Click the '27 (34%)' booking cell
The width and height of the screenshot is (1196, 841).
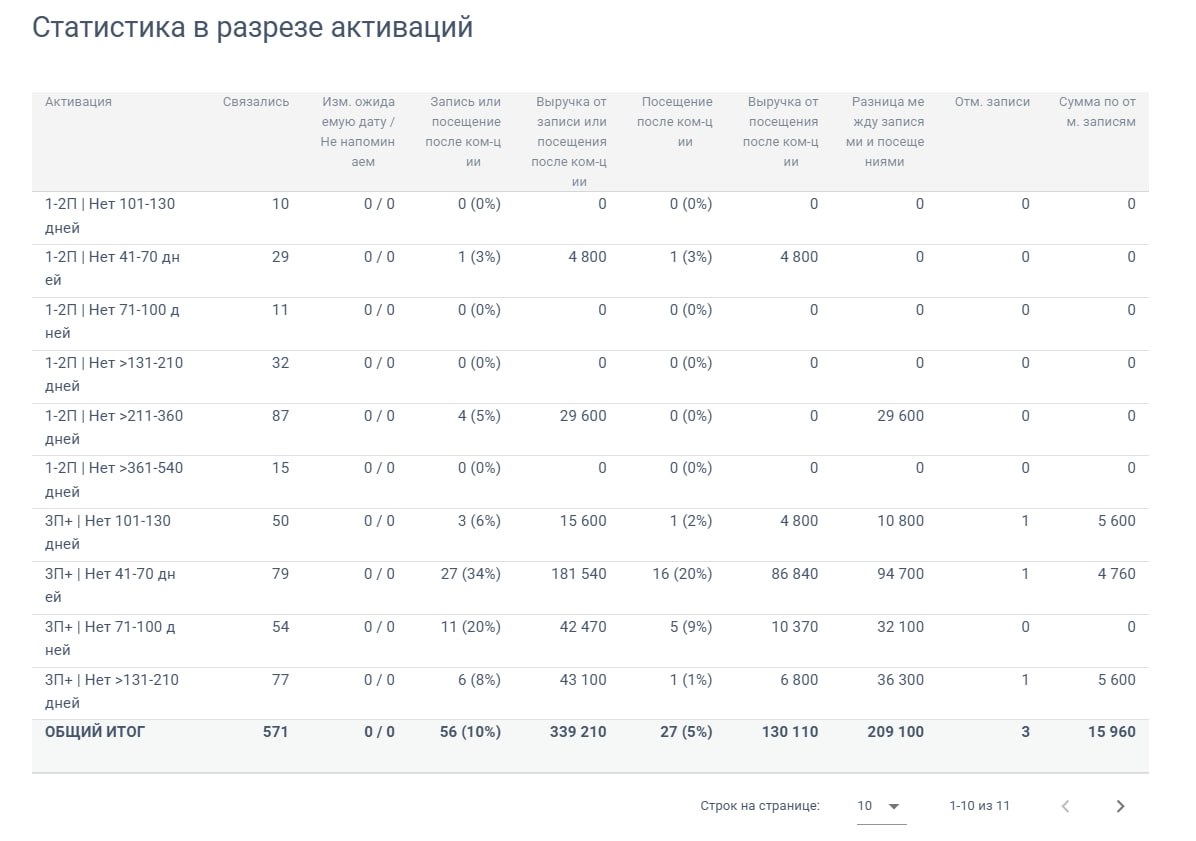pos(471,574)
